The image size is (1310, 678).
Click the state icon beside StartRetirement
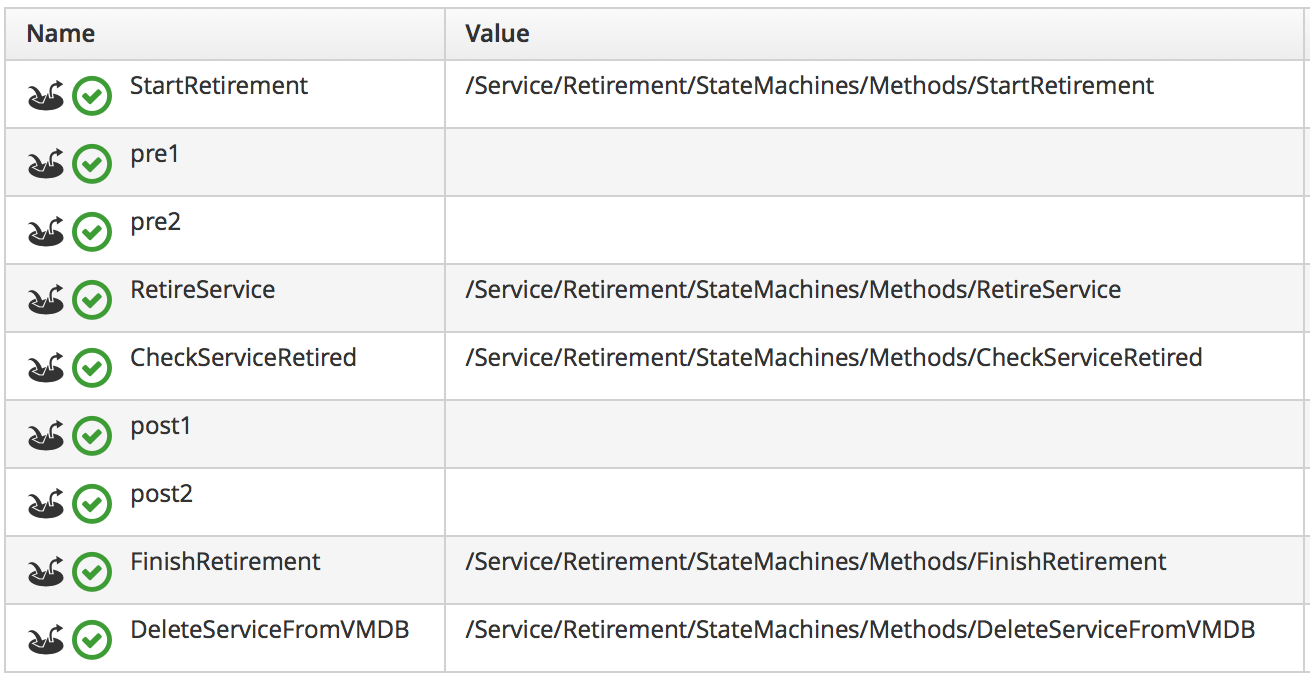(45, 96)
